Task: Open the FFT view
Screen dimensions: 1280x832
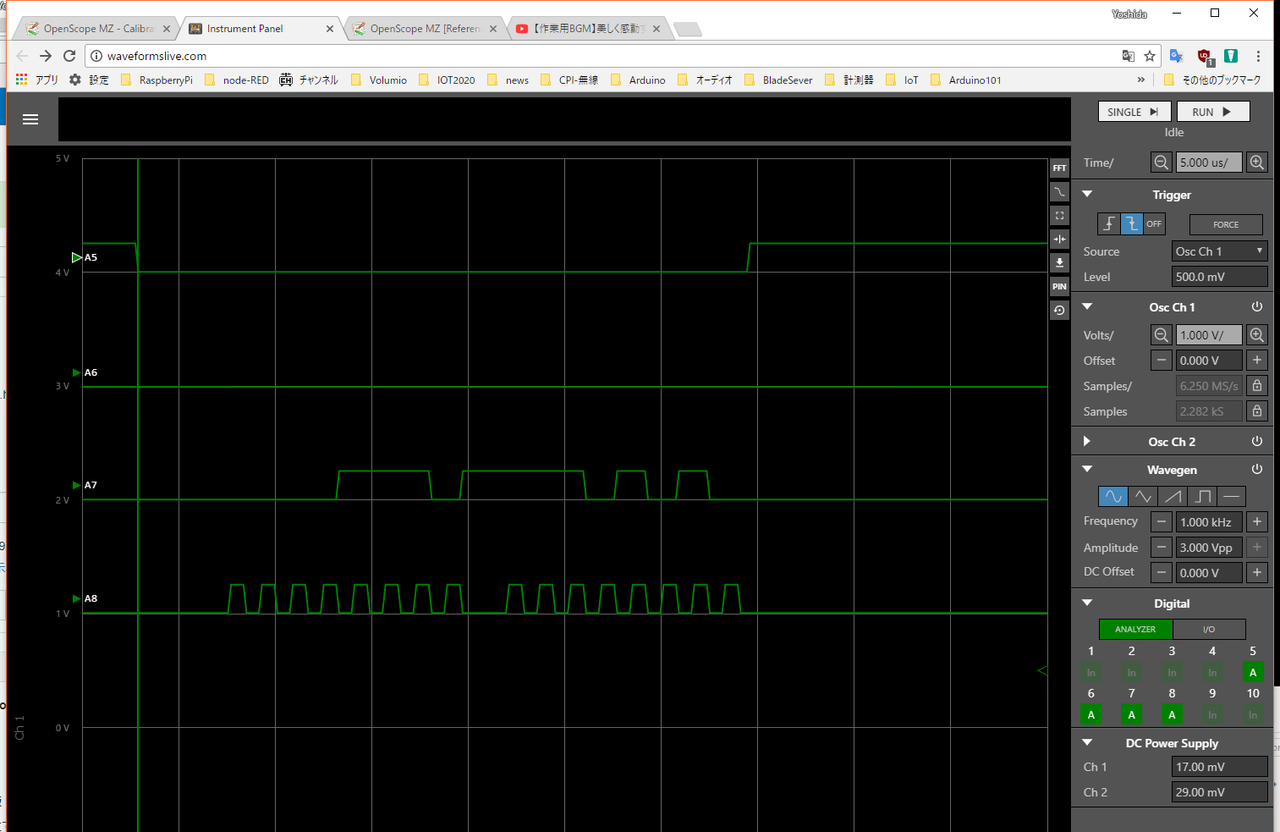Action: [1059, 168]
